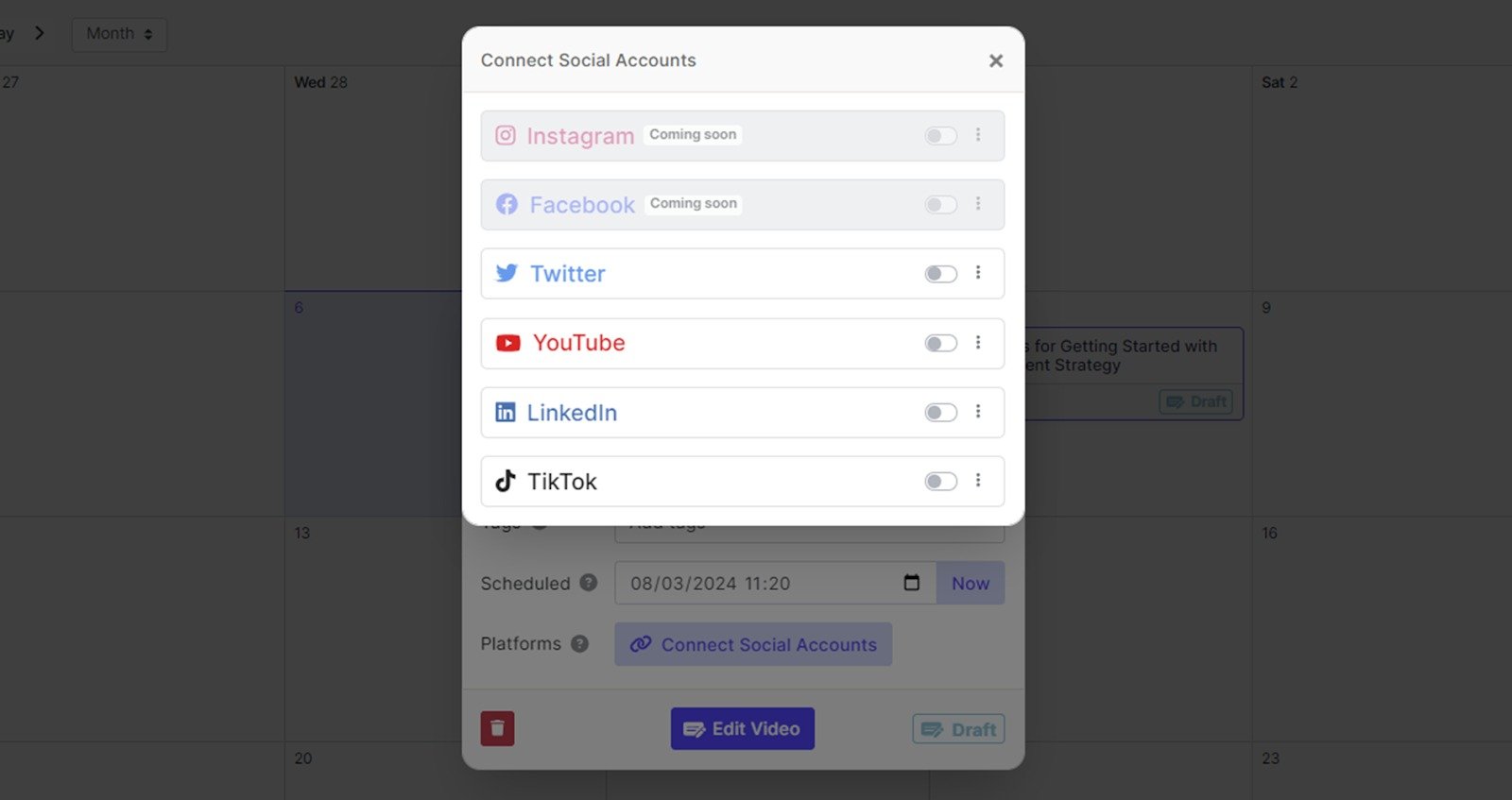Screen dimensions: 1512x800
Task: Click the YouTube play icon
Action: [x=507, y=343]
